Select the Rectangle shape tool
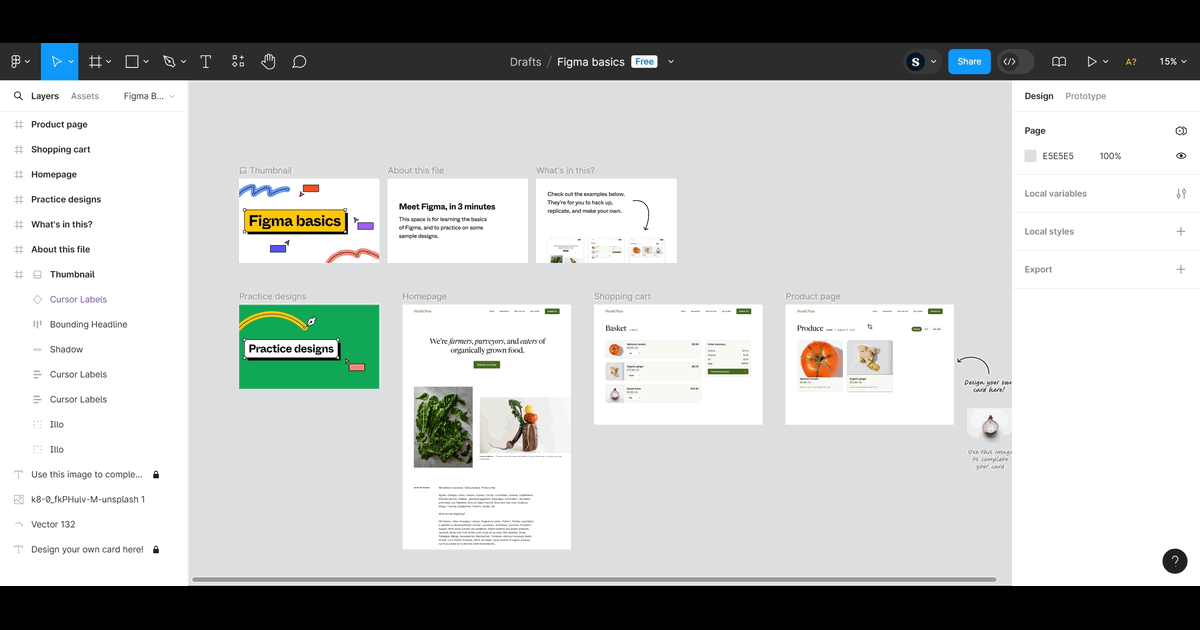The height and width of the screenshot is (630, 1200). tap(132, 61)
